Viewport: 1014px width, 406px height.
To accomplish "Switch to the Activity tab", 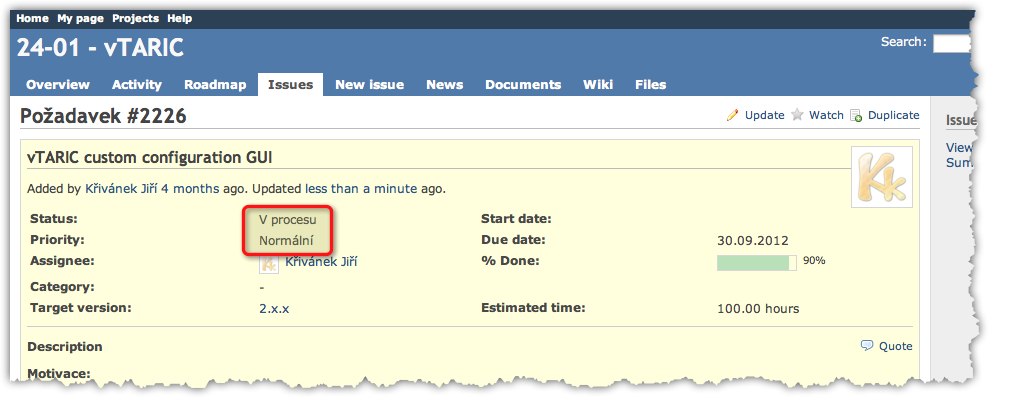I will [x=136, y=85].
